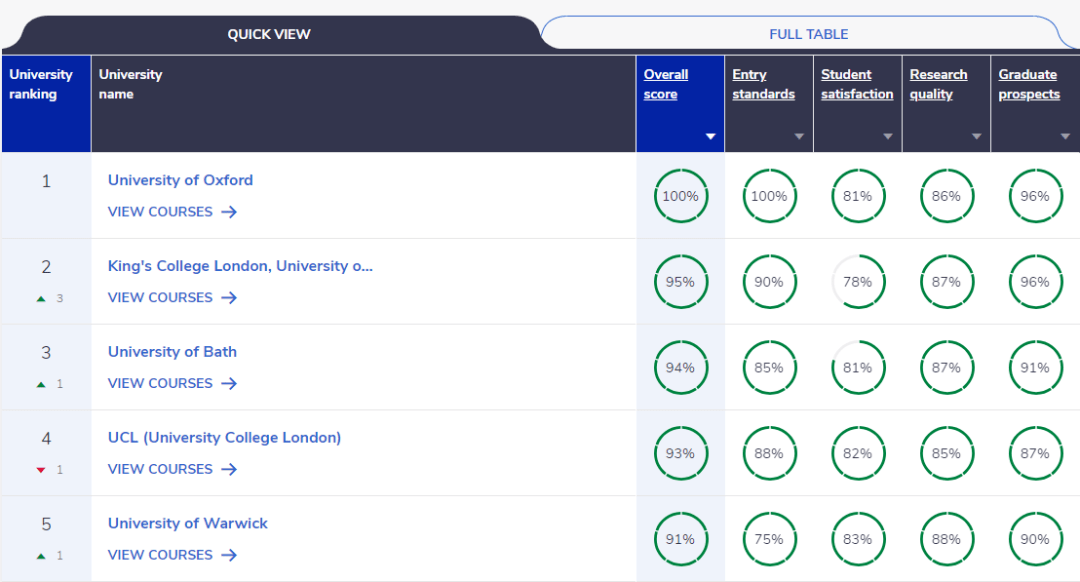The height and width of the screenshot is (582, 1080).
Task: Click UCL student satisfaction 82% circle
Action: pyautogui.click(x=858, y=453)
